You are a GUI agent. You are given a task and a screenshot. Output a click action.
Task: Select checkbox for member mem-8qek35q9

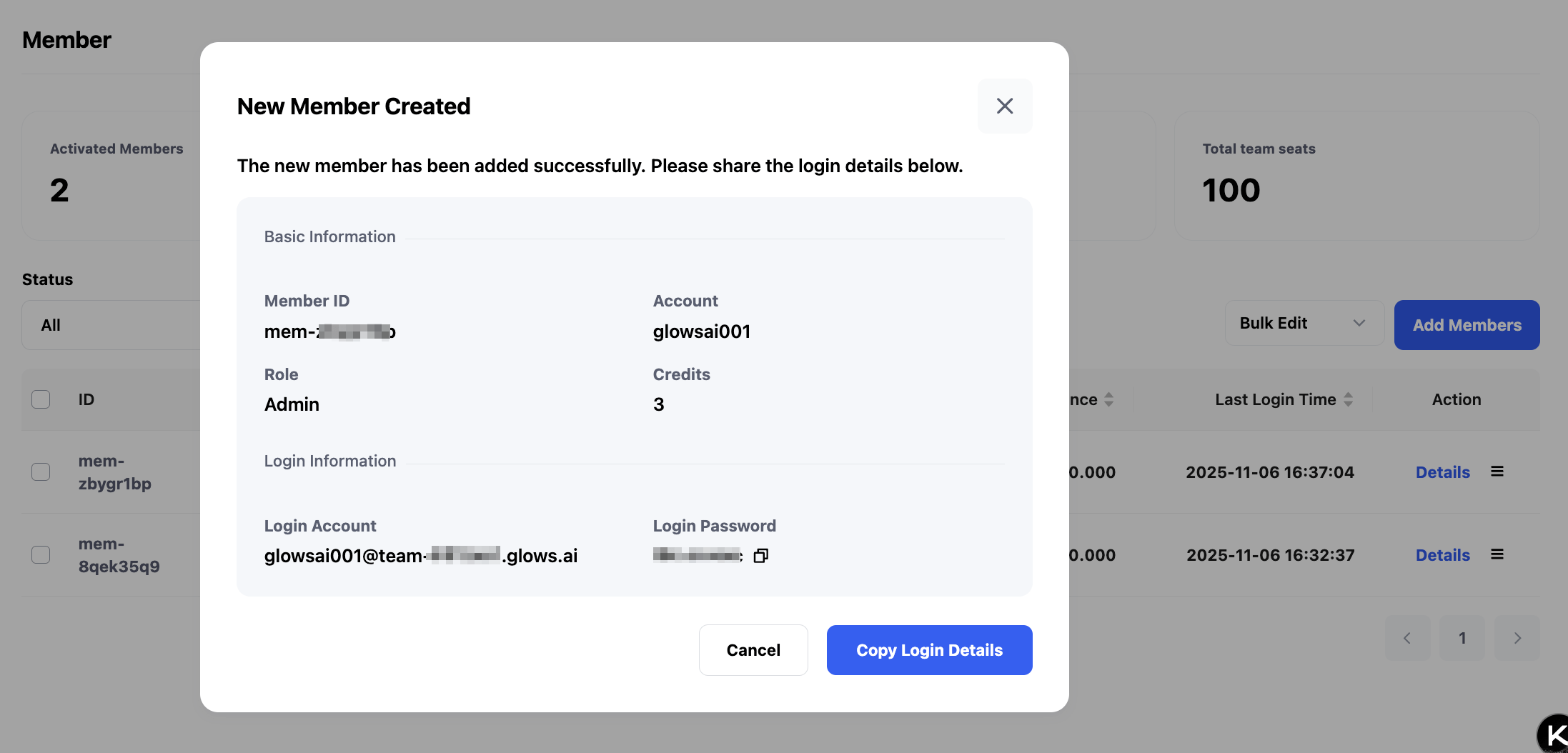pyautogui.click(x=41, y=555)
